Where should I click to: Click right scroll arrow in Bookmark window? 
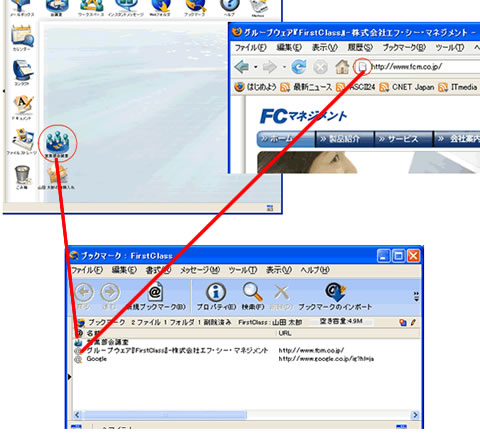tap(415, 415)
